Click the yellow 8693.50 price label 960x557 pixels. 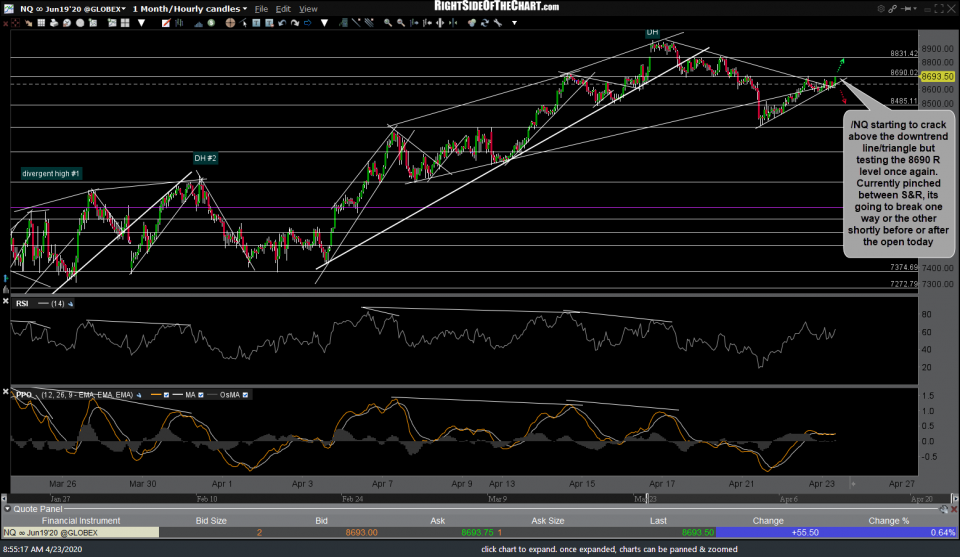[937, 77]
